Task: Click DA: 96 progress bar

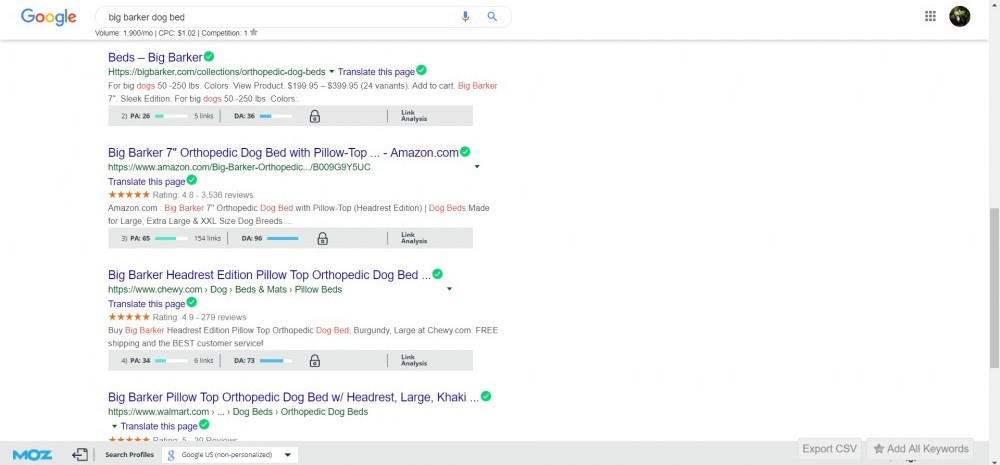Action: pos(283,239)
